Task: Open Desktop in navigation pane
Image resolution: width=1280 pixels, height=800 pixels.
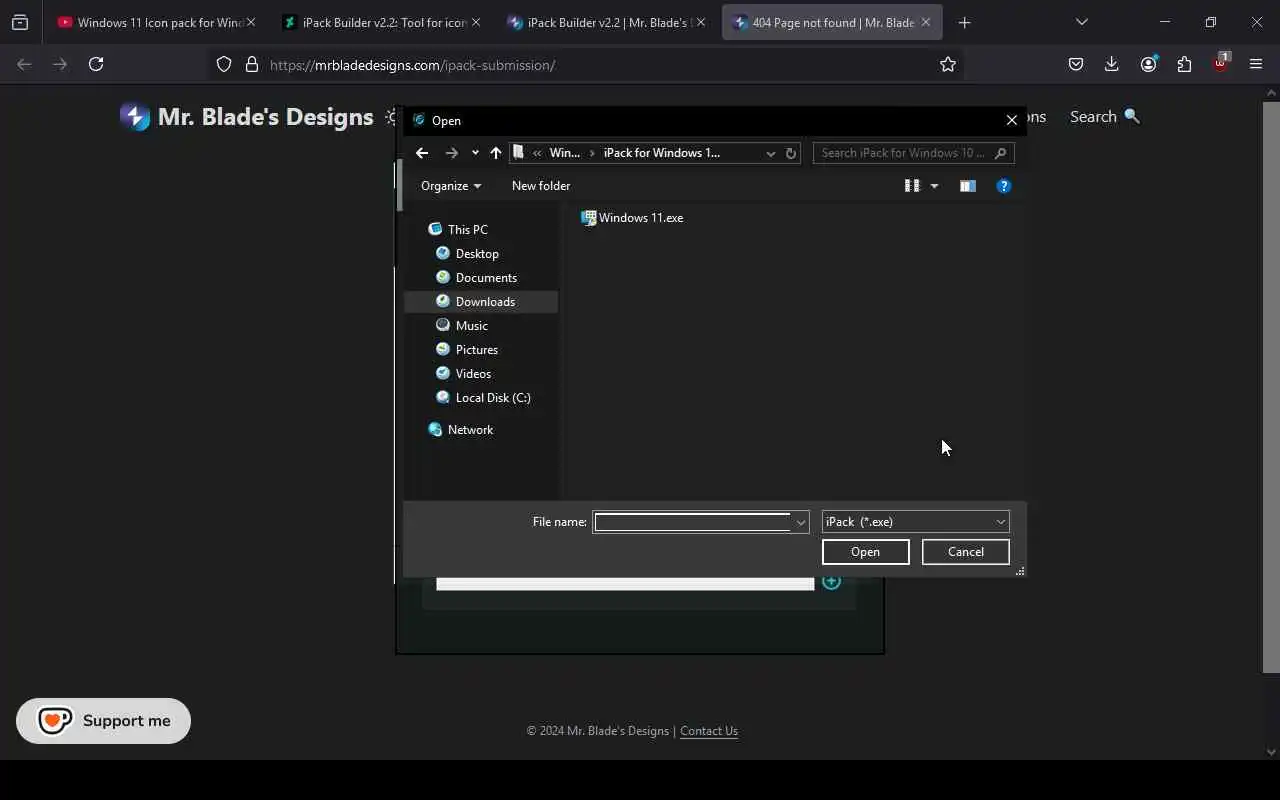Action: click(x=467, y=254)
